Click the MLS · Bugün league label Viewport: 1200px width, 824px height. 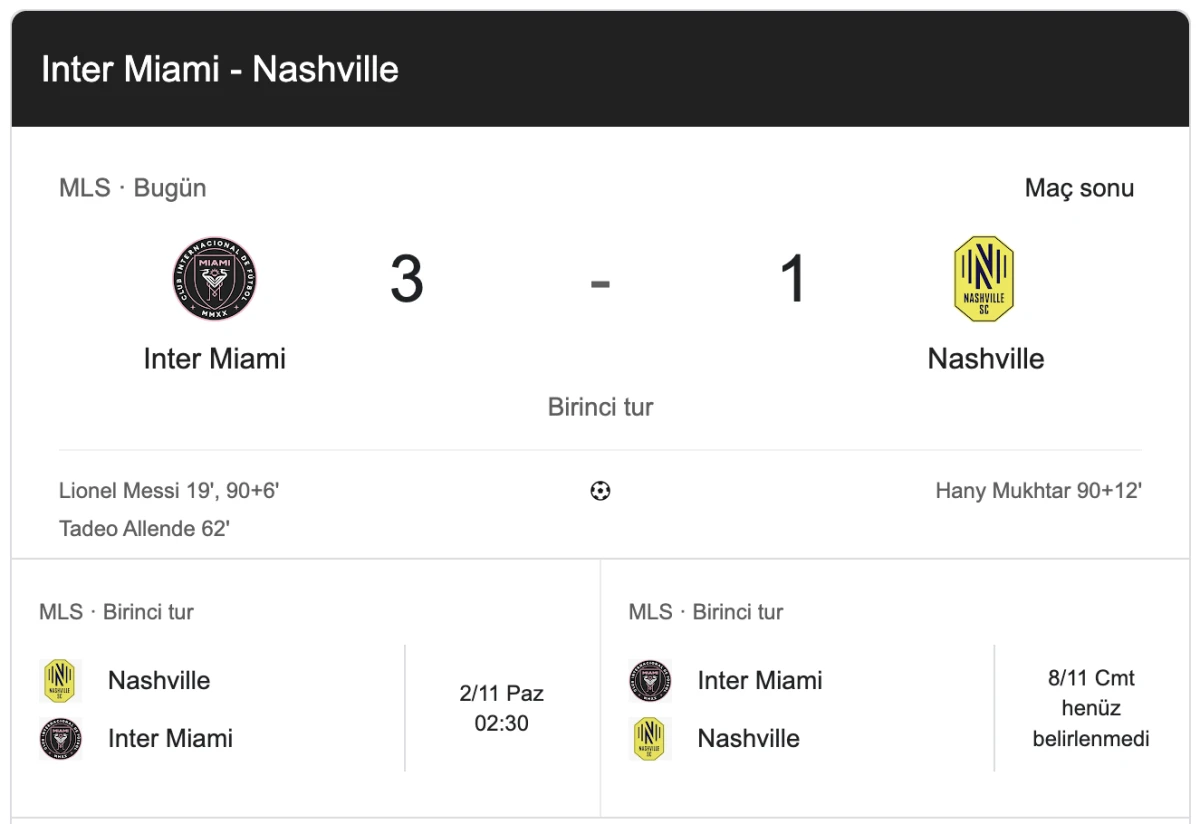(x=133, y=188)
